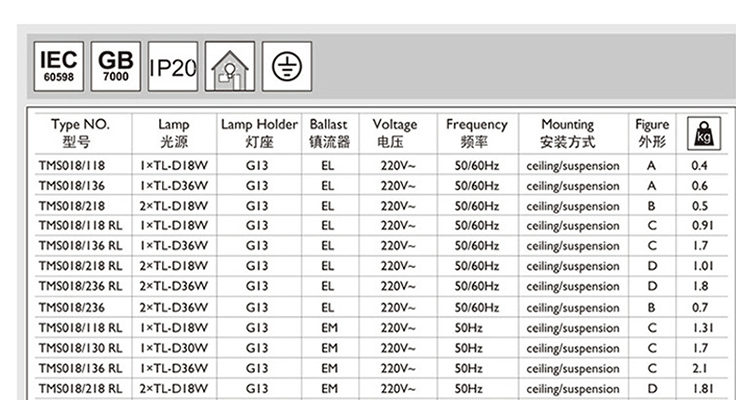Image resolution: width=750 pixels, height=400 pixels.
Task: Click '50/60Hz' in the TMS018/218 row
Action: (x=476, y=206)
